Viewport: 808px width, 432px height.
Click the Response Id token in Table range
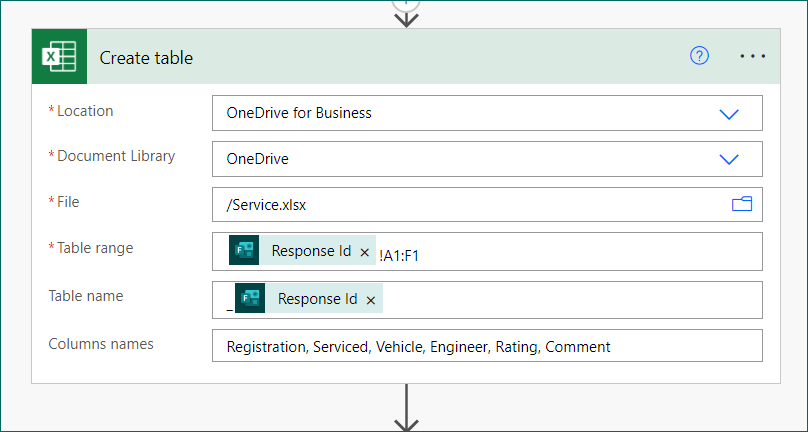311,251
